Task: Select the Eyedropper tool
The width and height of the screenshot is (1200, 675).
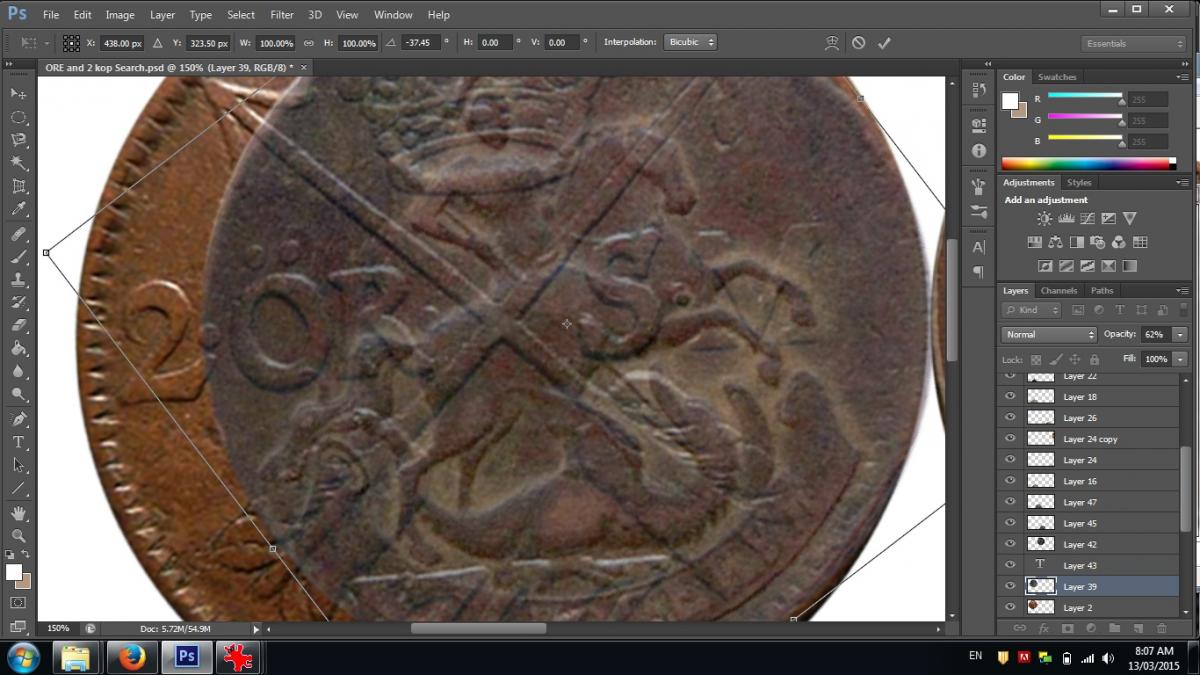Action: pyautogui.click(x=18, y=209)
